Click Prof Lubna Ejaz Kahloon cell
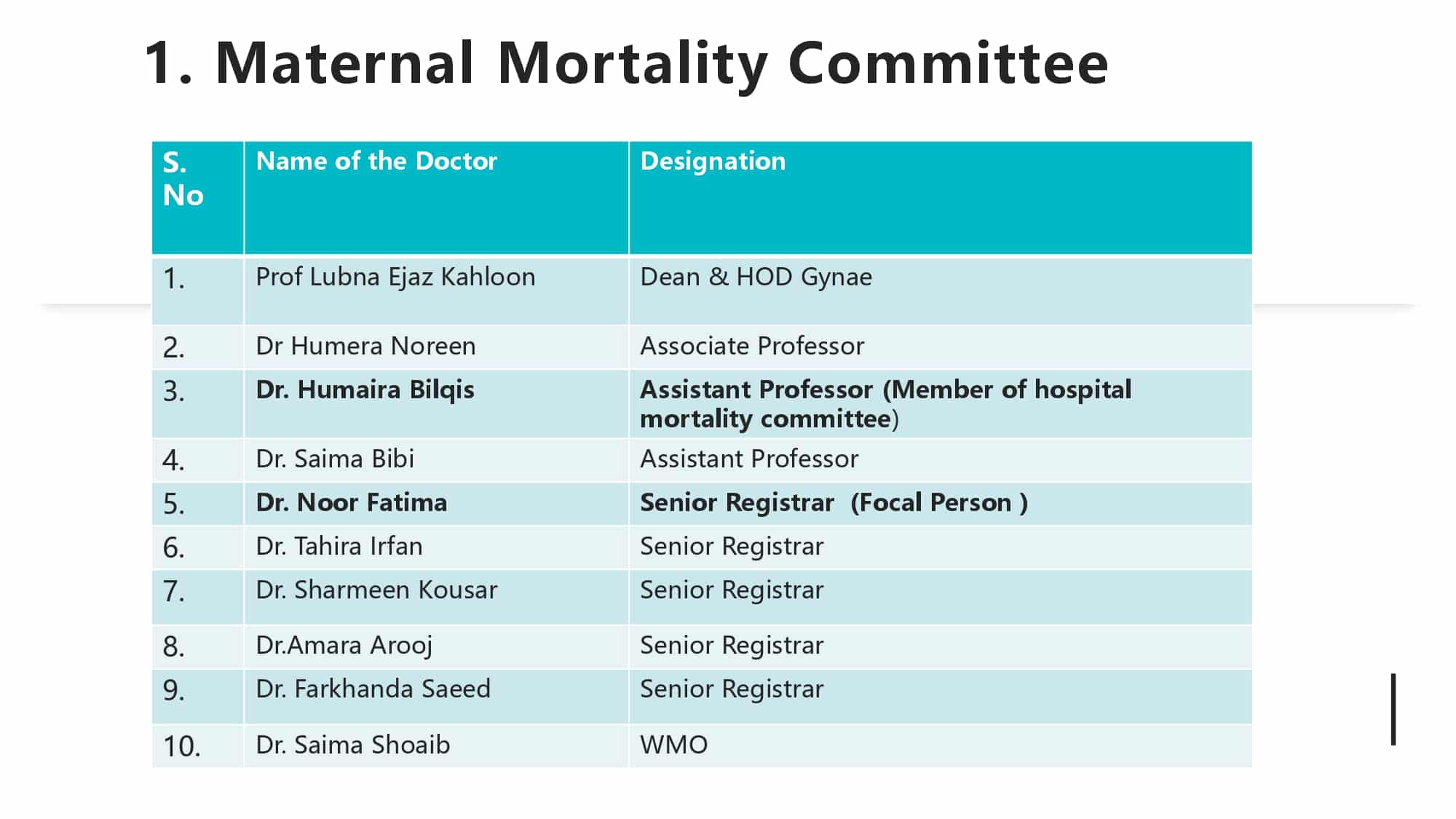The image size is (1456, 819). tap(436, 291)
